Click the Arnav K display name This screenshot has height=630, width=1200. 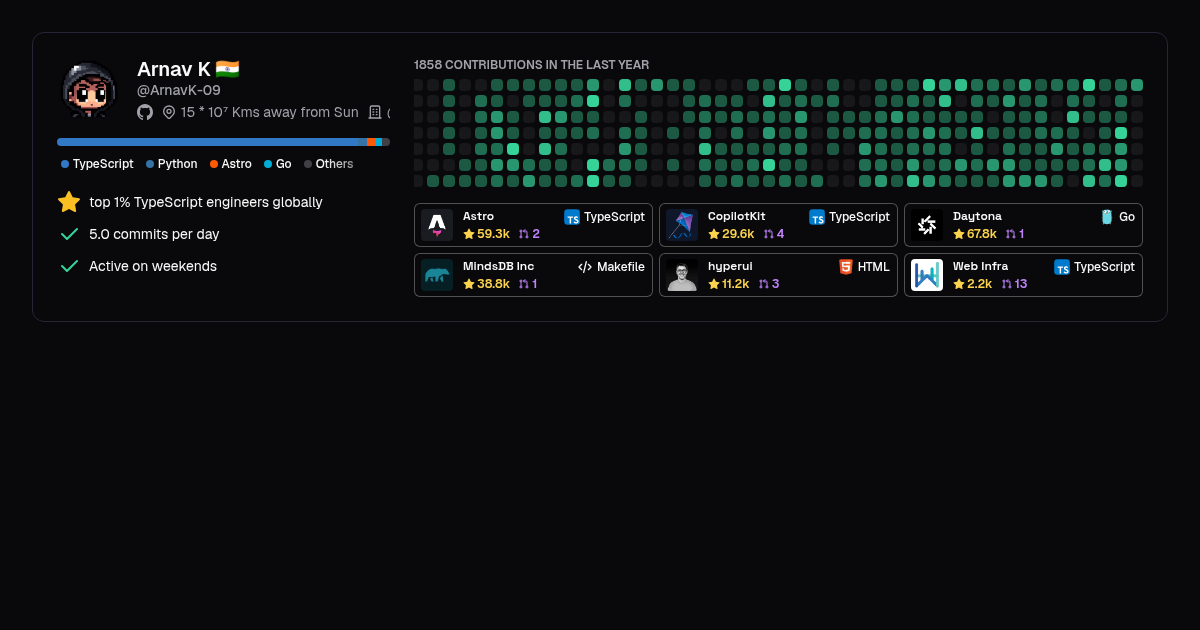point(174,69)
